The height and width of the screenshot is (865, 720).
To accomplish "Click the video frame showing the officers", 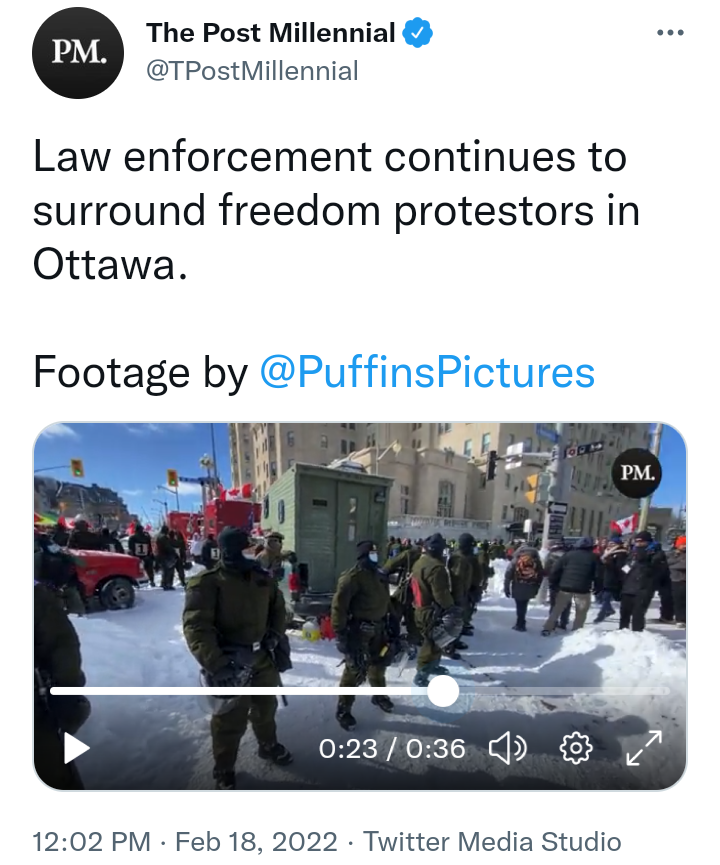I will click(x=360, y=552).
